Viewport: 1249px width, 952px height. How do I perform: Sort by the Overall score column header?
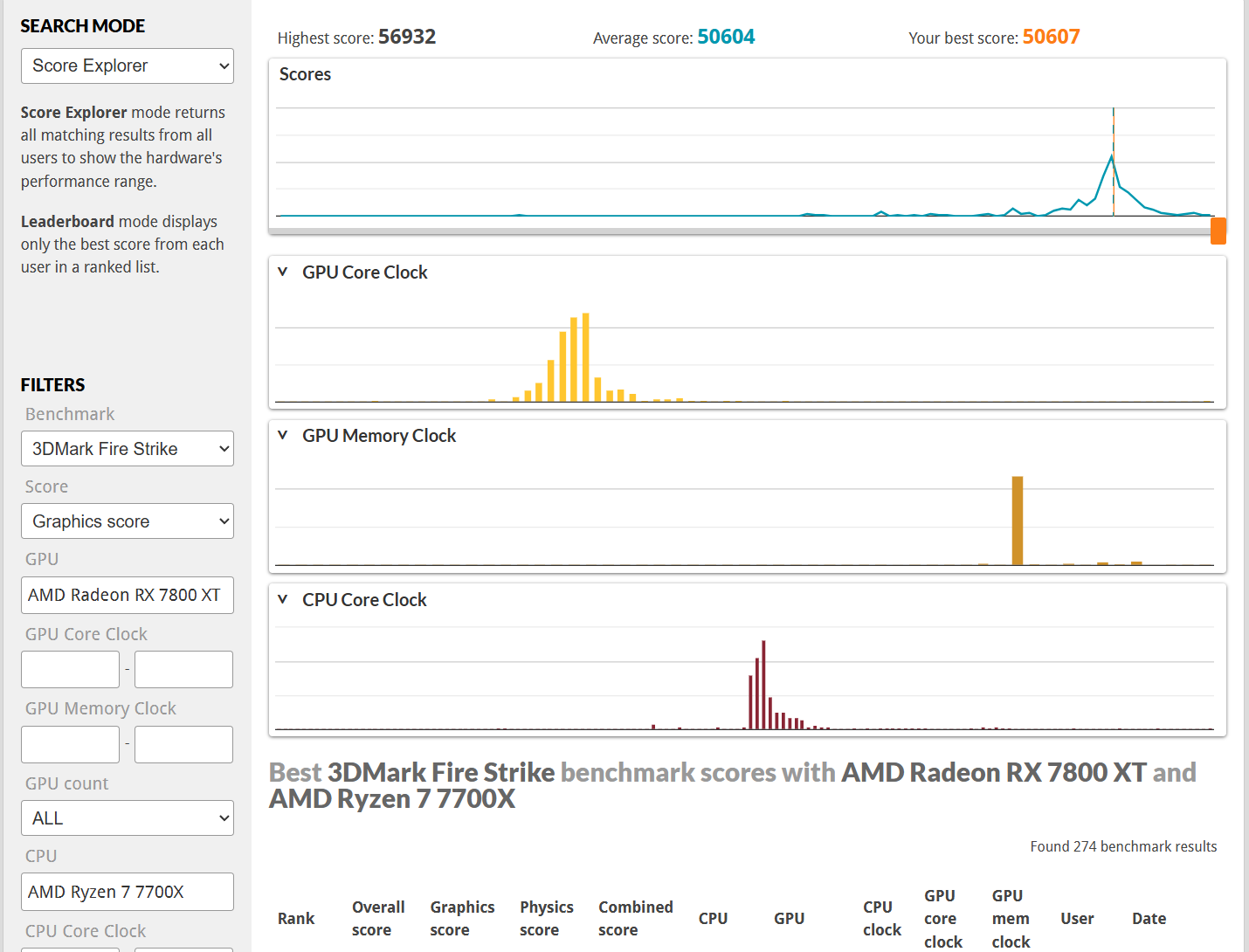point(378,919)
